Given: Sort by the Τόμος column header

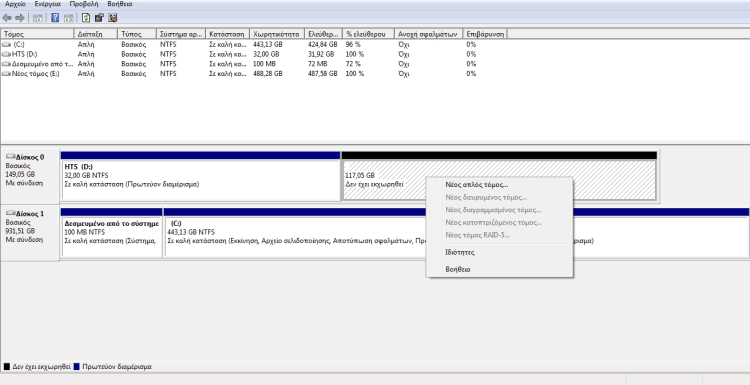Looking at the screenshot, I should [37, 34].
